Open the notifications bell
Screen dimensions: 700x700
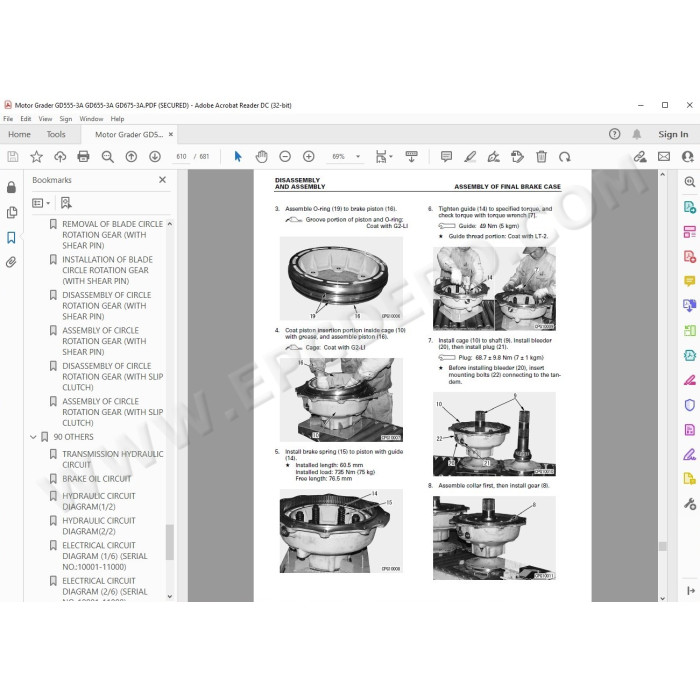coord(637,134)
